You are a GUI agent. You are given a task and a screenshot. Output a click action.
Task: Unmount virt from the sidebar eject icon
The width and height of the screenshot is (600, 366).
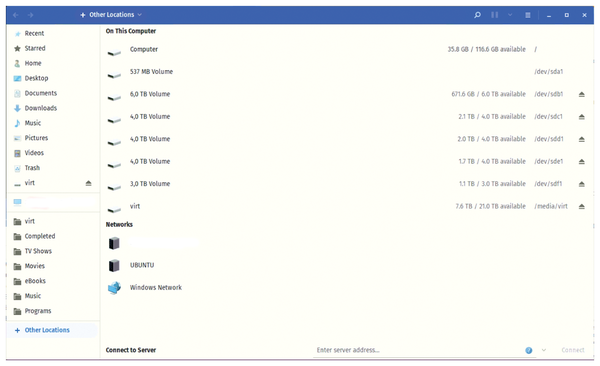(x=88, y=183)
